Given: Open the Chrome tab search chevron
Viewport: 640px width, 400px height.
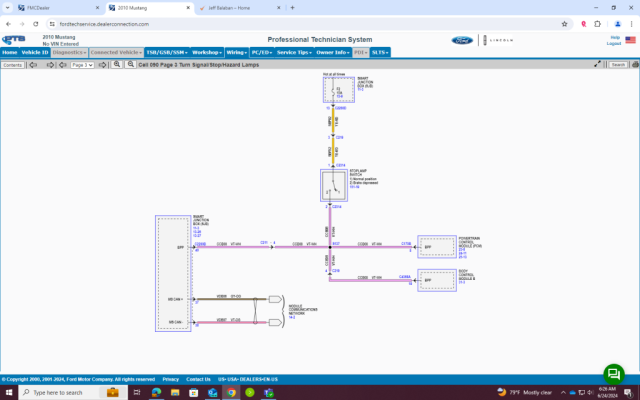Looking at the screenshot, I should [7, 8].
